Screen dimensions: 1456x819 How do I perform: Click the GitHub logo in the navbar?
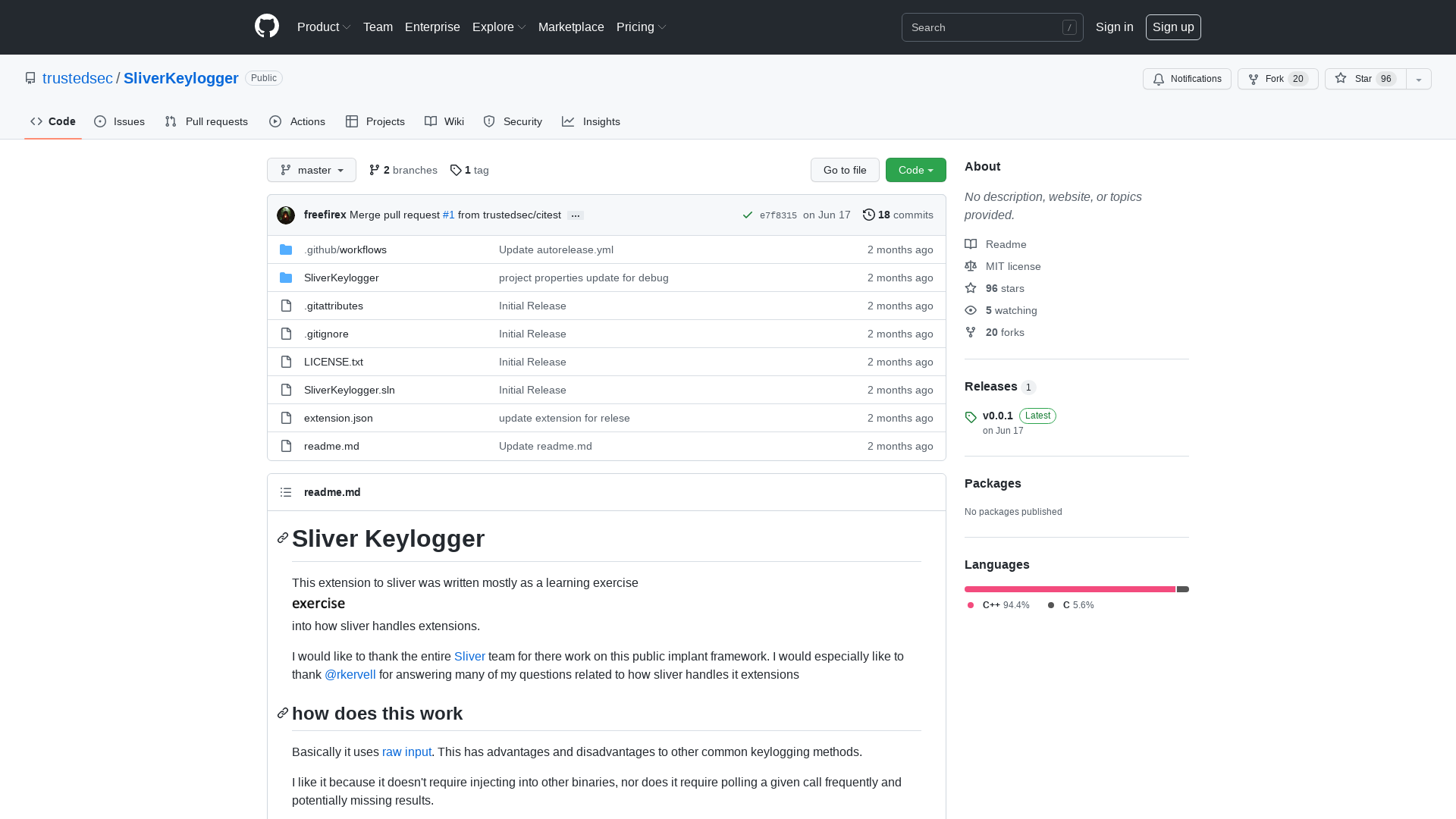click(266, 27)
